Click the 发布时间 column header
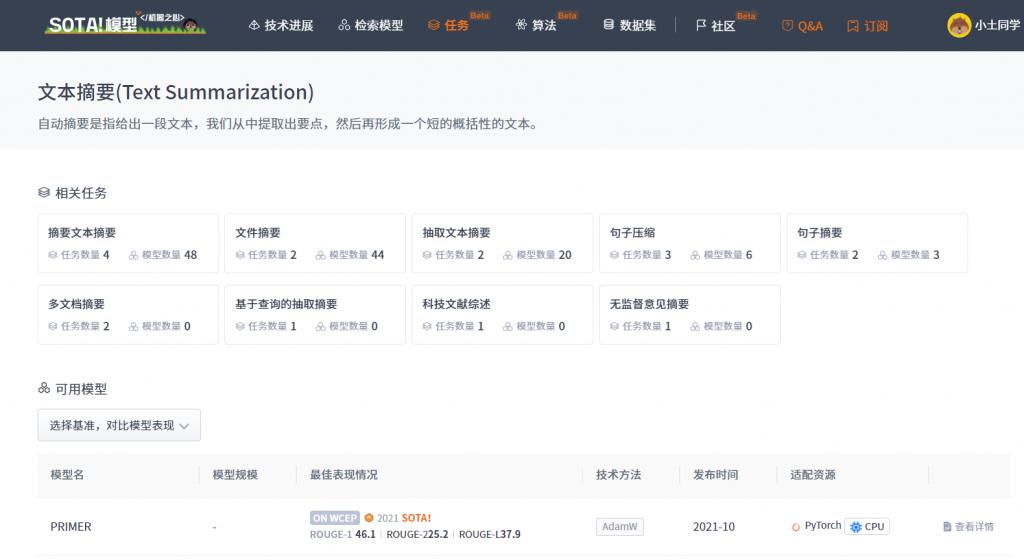Viewport: 1024px width, 560px height. coord(716,475)
